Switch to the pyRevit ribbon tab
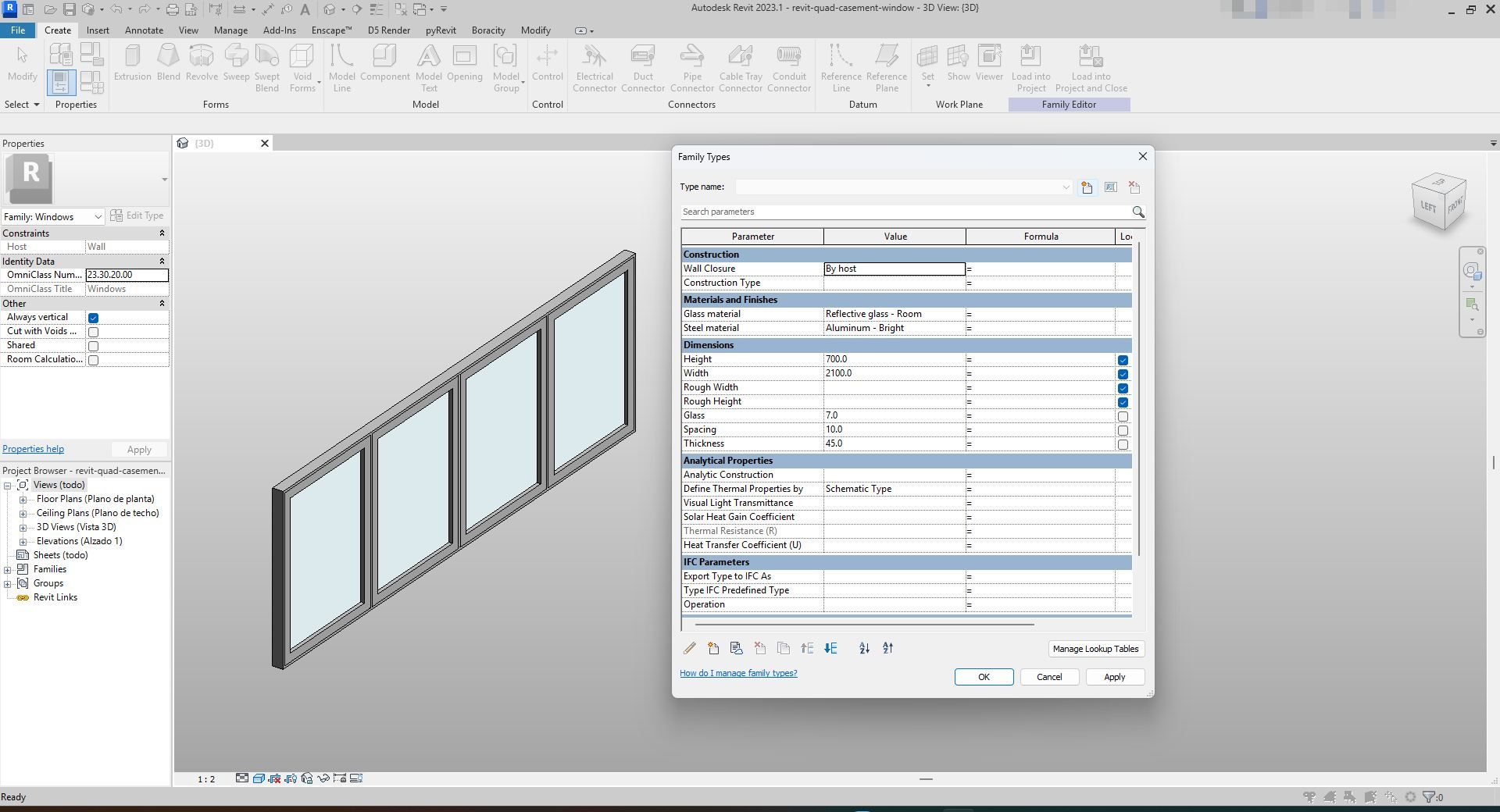 pyautogui.click(x=441, y=30)
